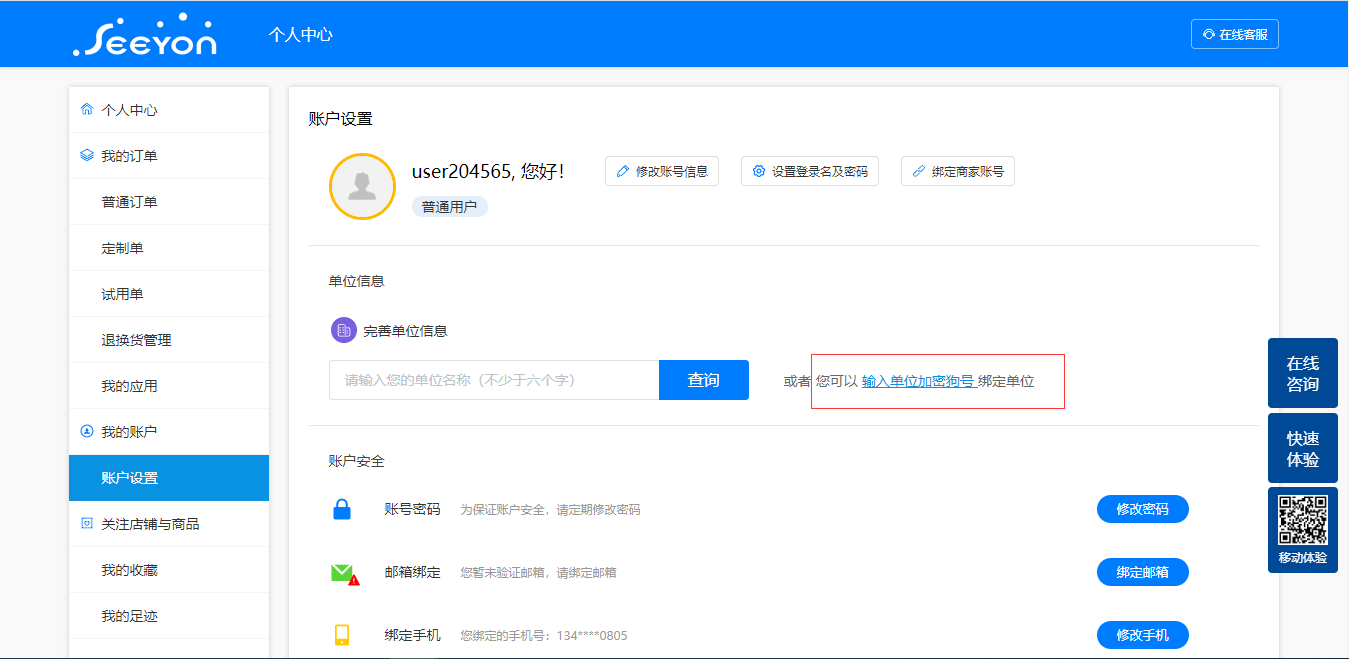Open 我的应用

click(x=169, y=386)
